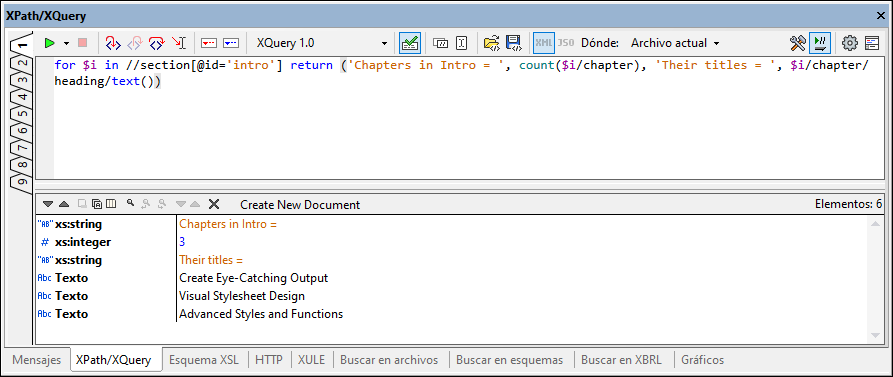
Task: Click the step over debugger icon
Action: [x=156, y=43]
